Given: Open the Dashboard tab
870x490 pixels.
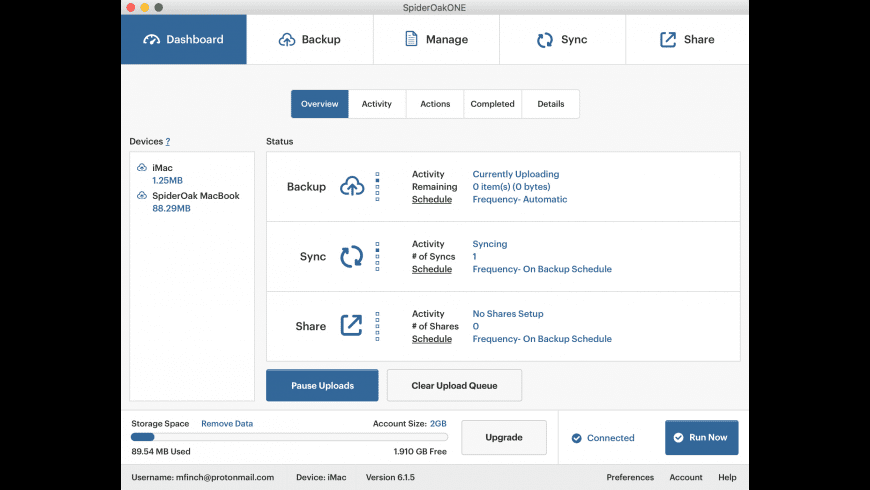Looking at the screenshot, I should 184,39.
